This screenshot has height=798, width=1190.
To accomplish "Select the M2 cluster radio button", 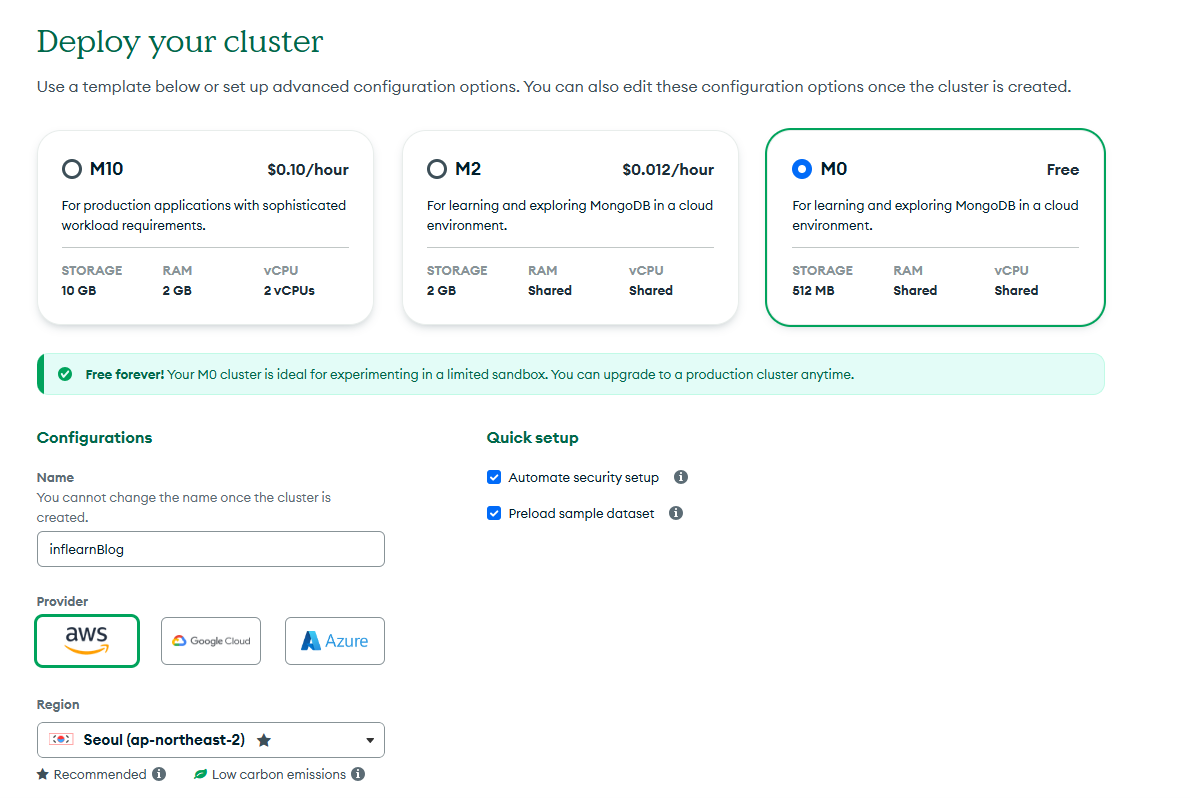I will (x=436, y=169).
